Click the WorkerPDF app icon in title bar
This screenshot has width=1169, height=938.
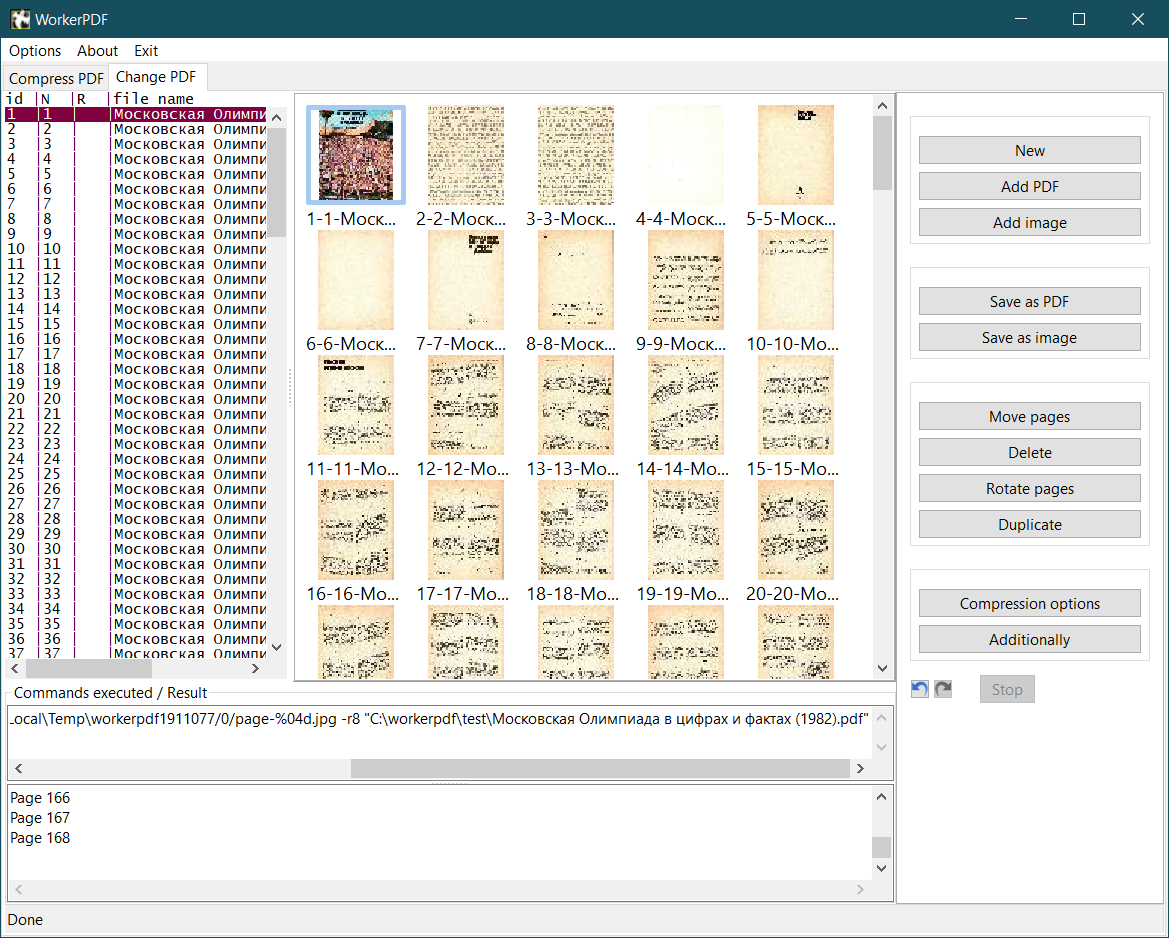[20, 19]
